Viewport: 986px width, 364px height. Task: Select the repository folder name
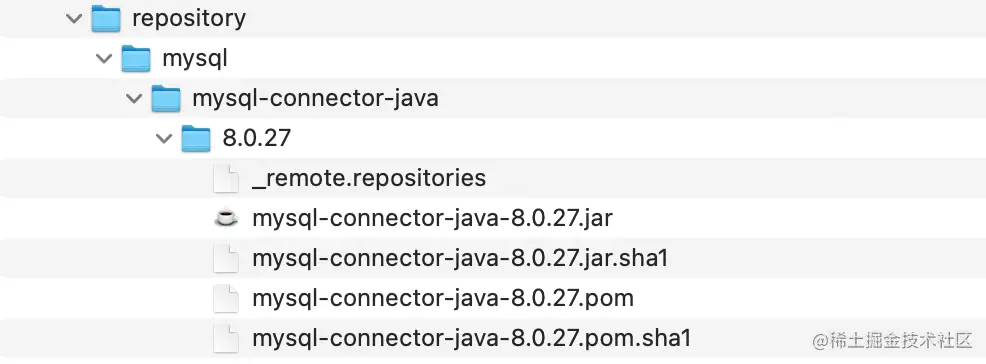coord(189,19)
